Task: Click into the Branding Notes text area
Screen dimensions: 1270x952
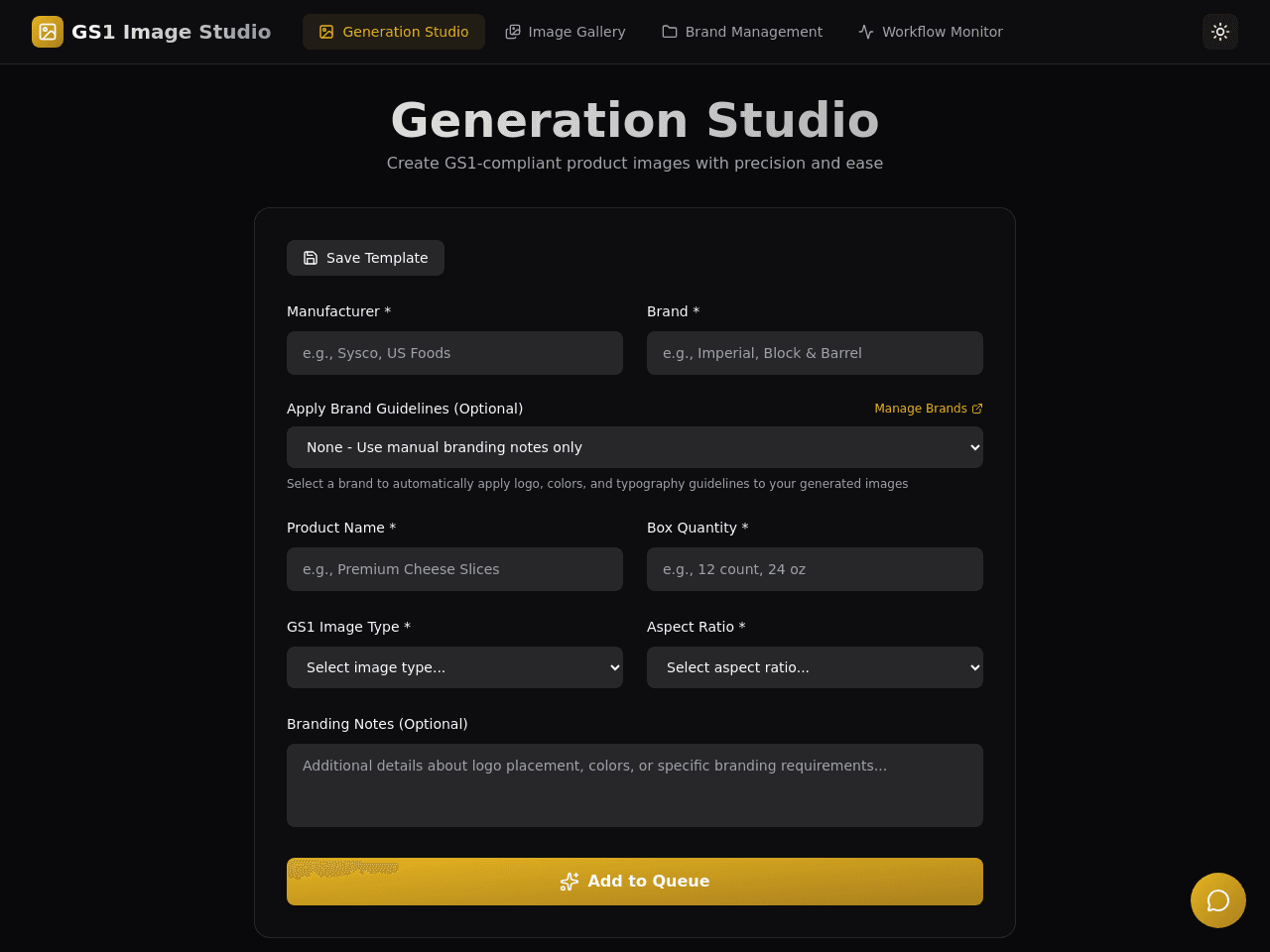Action: (635, 785)
